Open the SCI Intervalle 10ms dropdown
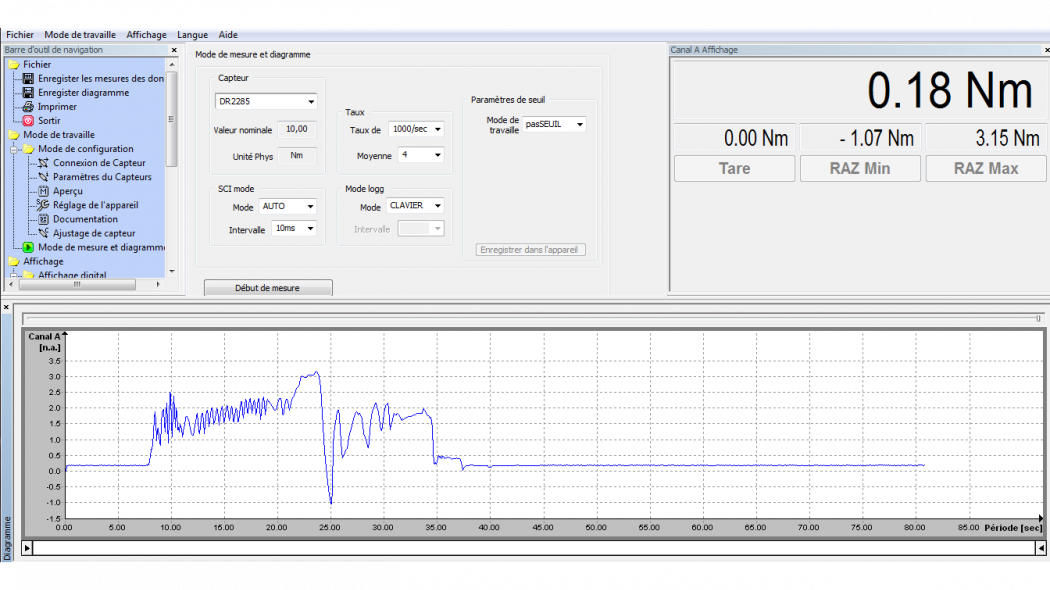This screenshot has height=590, width=1050. click(310, 229)
